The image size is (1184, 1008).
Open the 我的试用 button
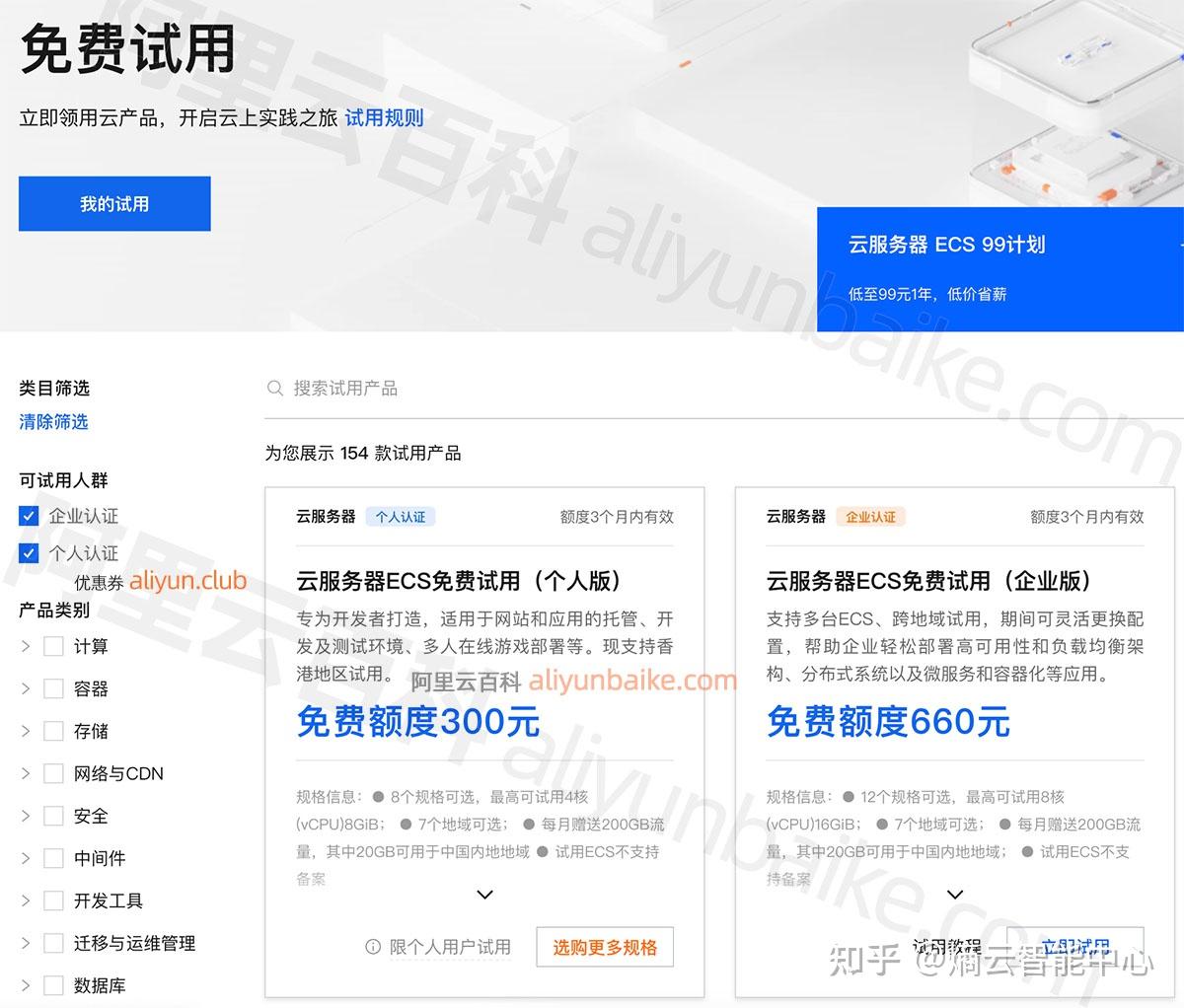pyautogui.click(x=114, y=204)
